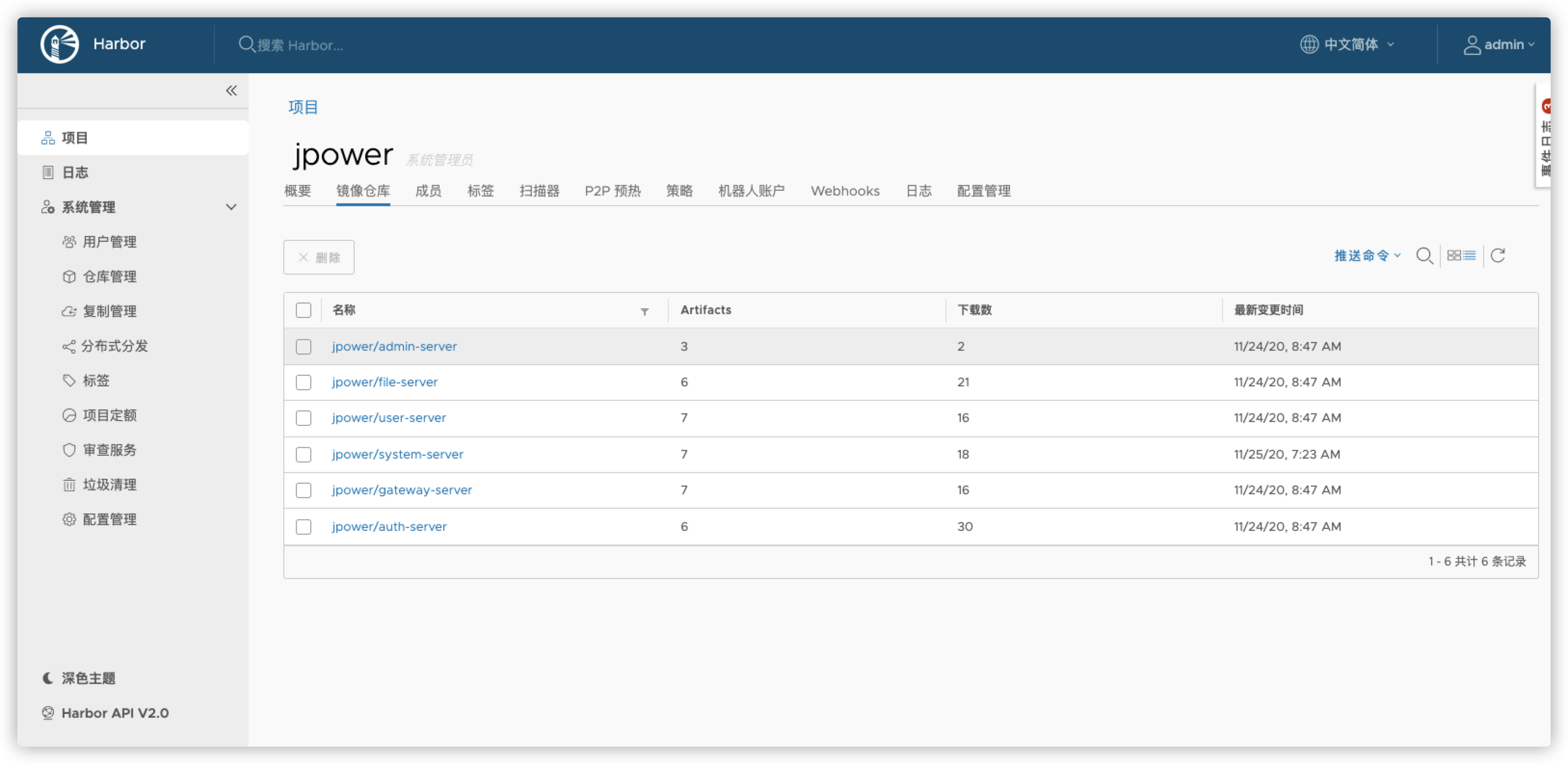Switch to the project 配置管理 tab

click(x=983, y=191)
